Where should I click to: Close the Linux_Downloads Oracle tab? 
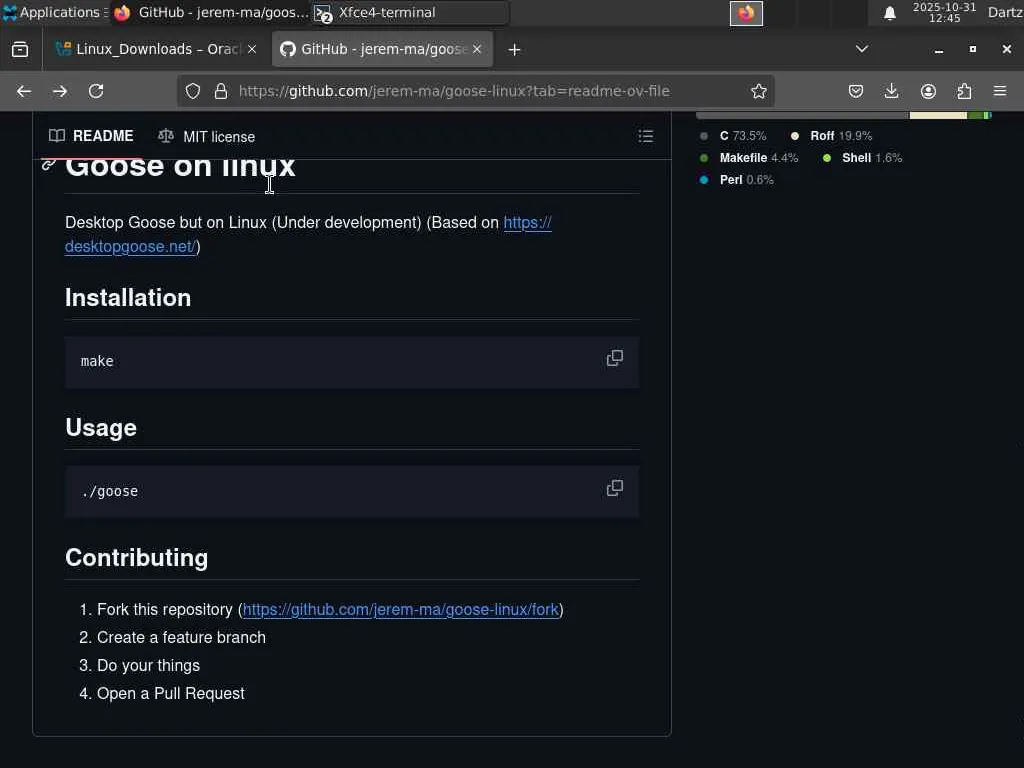(x=252, y=50)
